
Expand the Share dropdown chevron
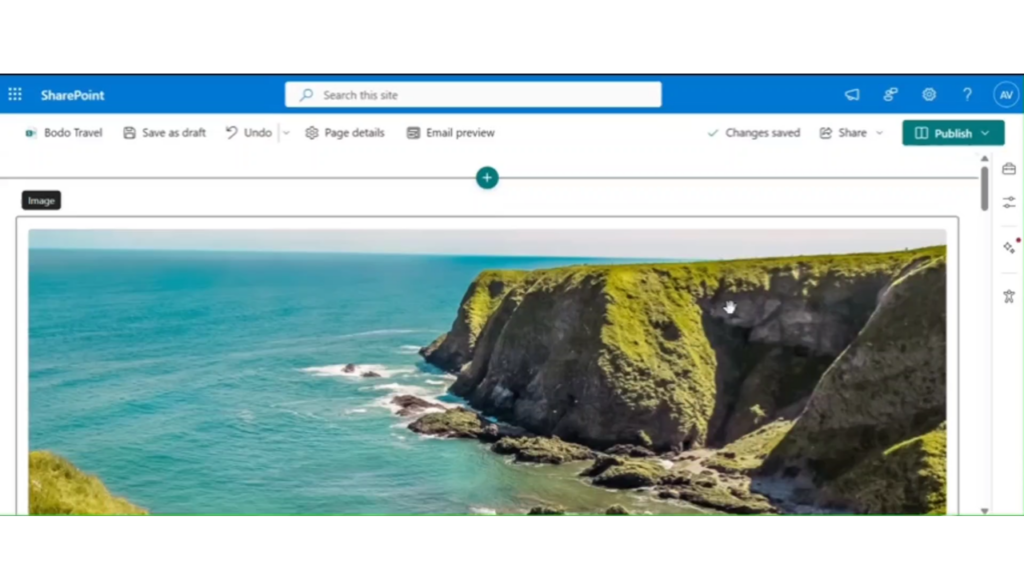tap(880, 133)
